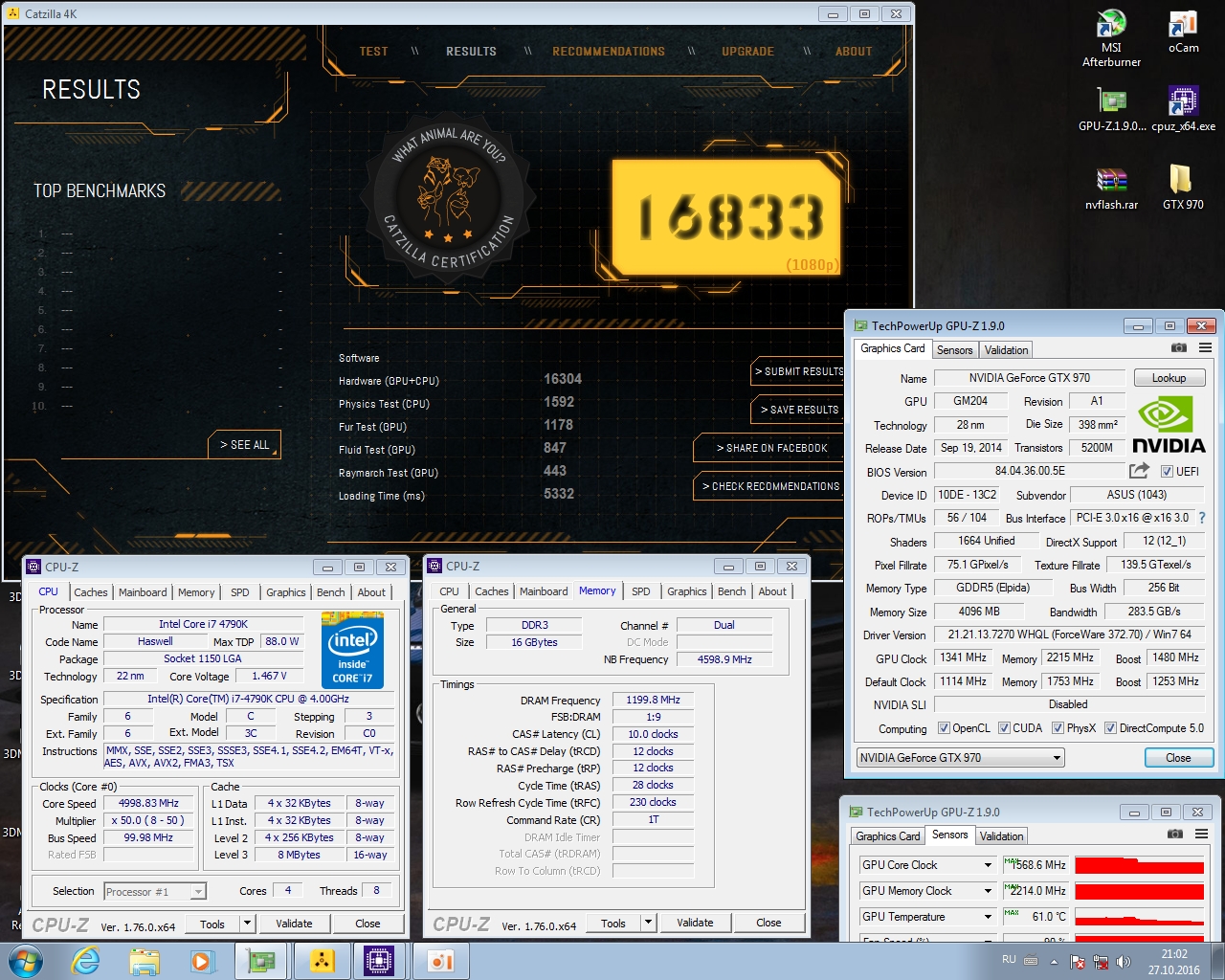Click the 16833 score panel
Image resolution: width=1225 pixels, height=980 pixels.
click(x=727, y=217)
